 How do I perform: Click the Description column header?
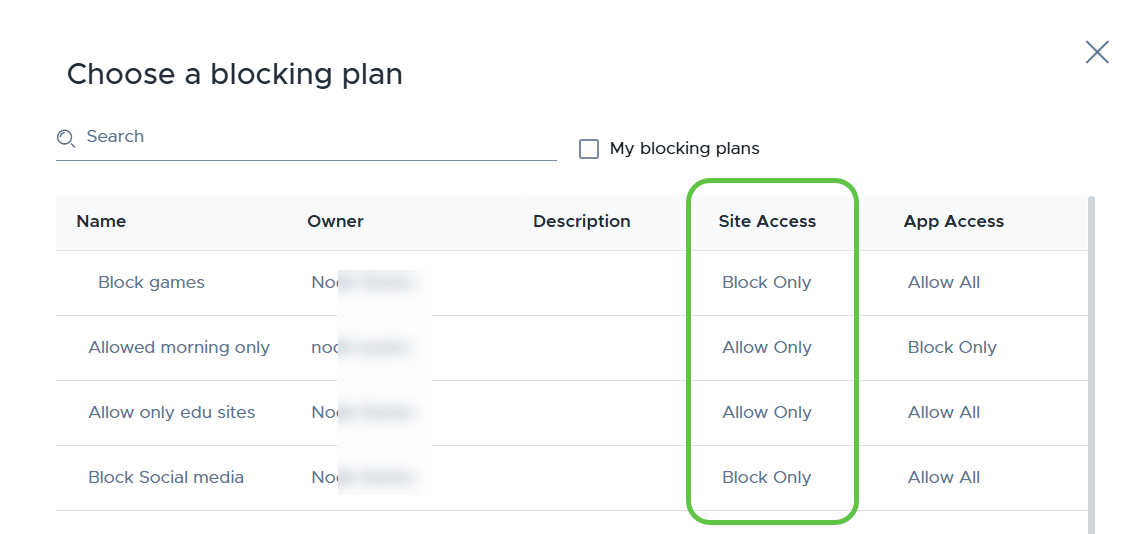582,221
